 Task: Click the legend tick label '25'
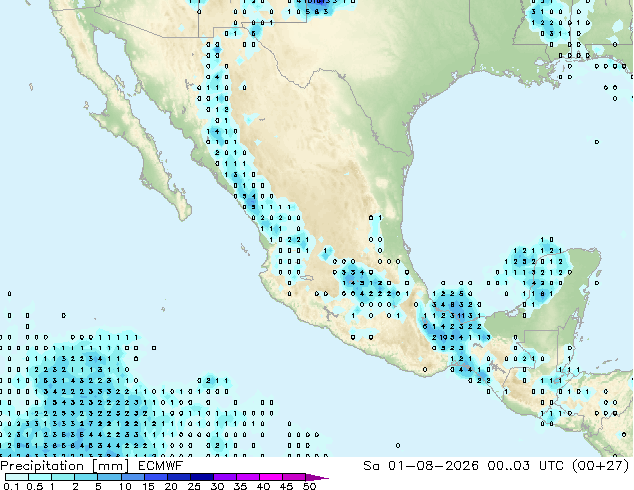point(194,486)
